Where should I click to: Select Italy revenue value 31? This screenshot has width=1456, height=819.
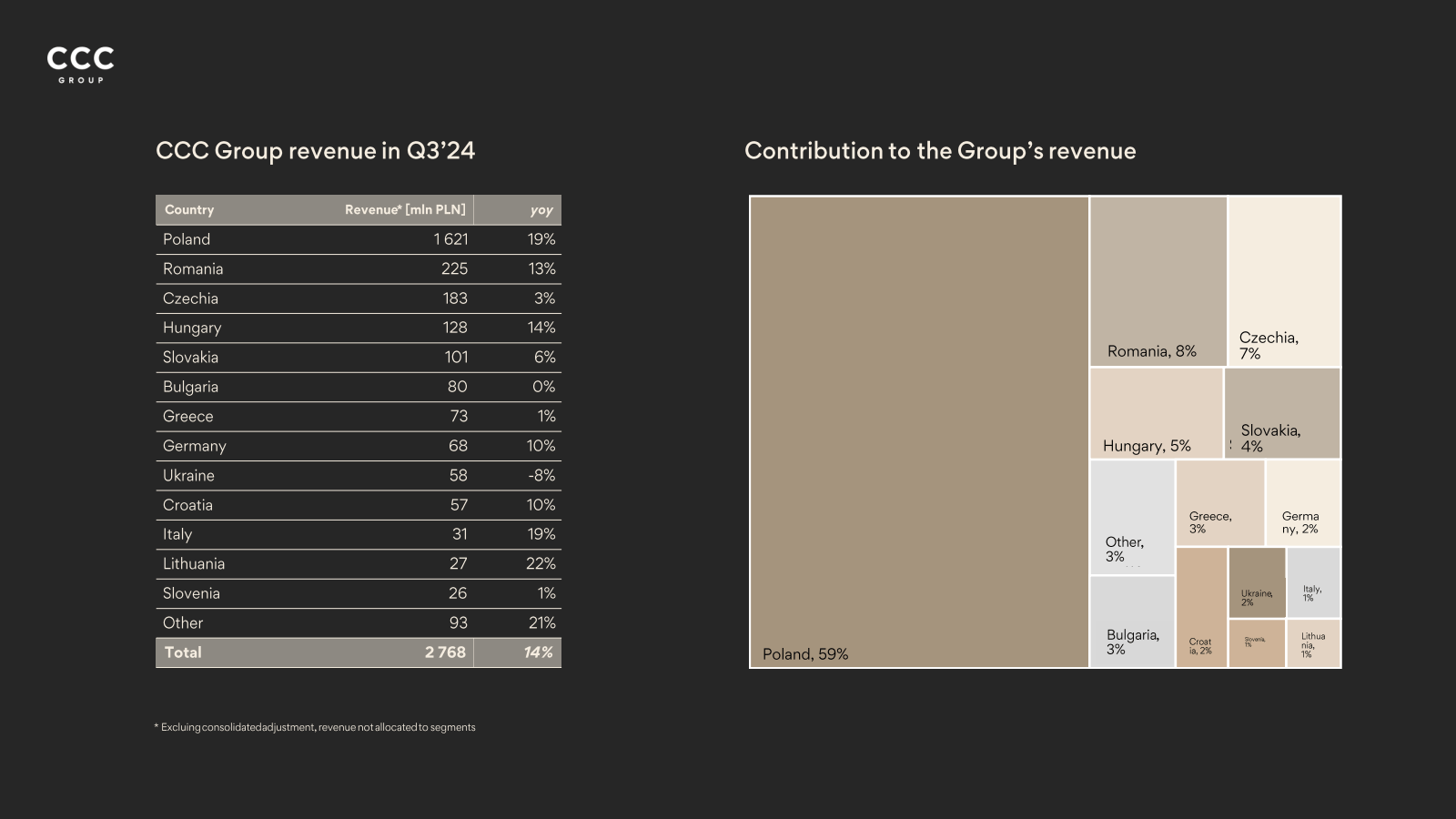click(460, 534)
